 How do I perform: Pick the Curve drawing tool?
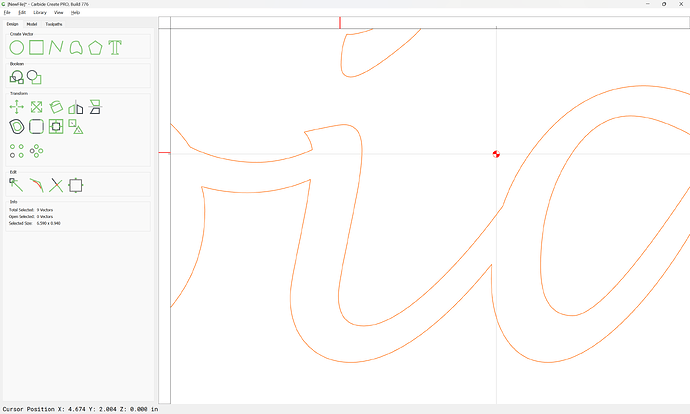pos(75,47)
